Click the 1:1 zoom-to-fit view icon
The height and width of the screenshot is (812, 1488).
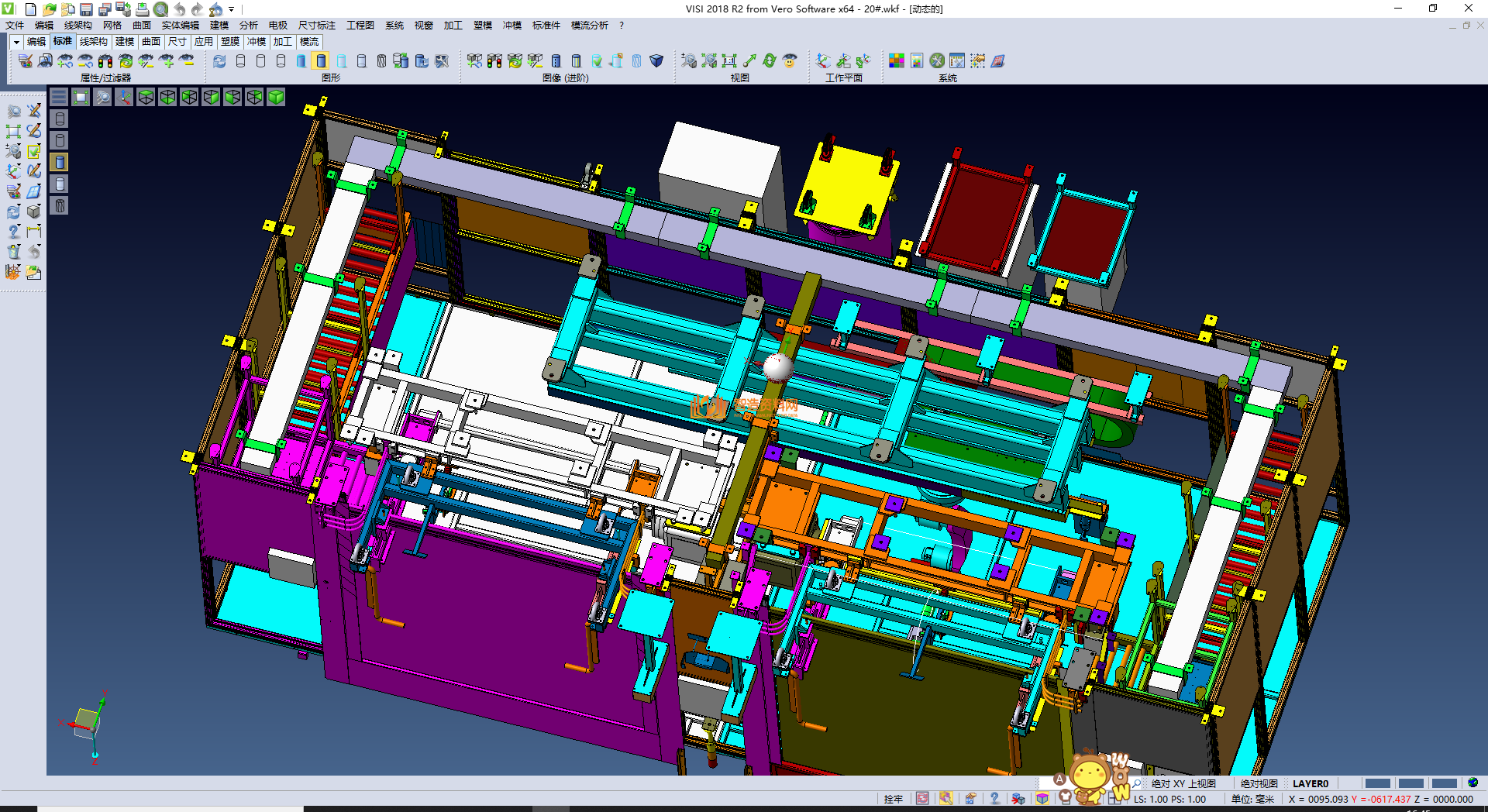tap(729, 60)
